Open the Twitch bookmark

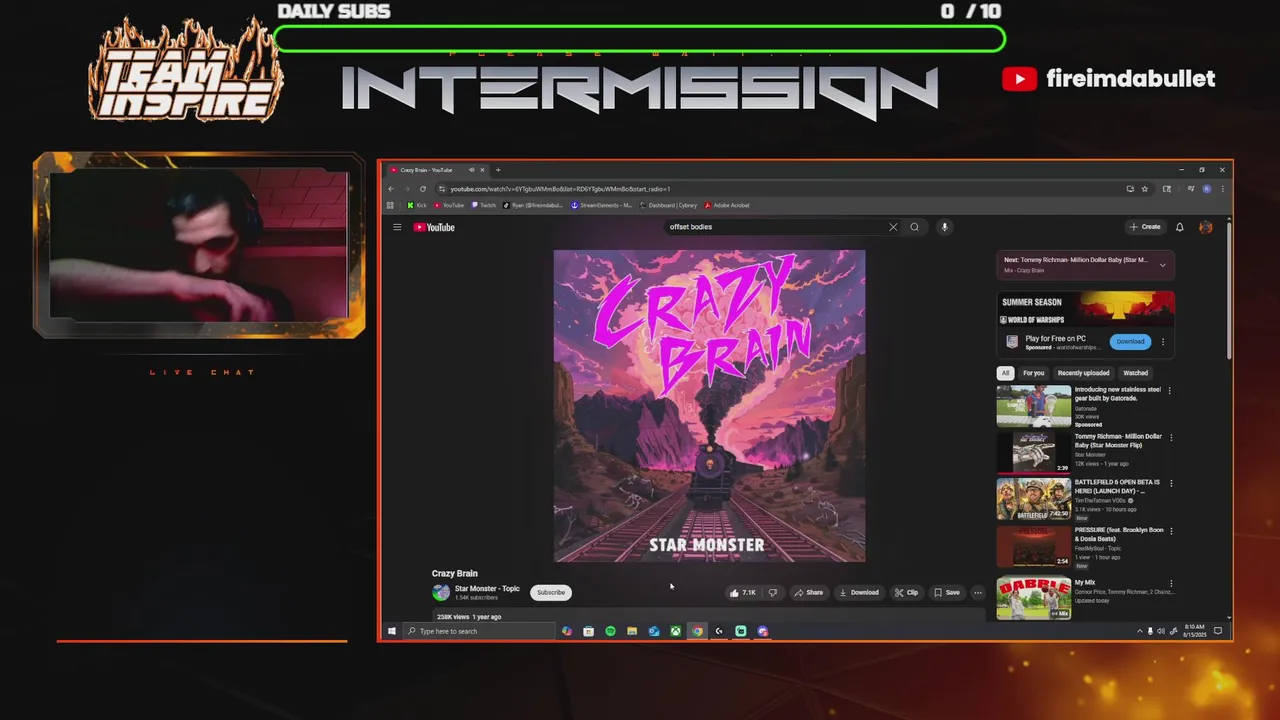(x=484, y=205)
